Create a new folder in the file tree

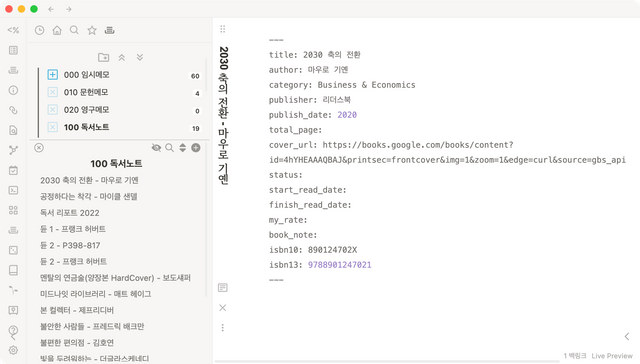(104, 58)
